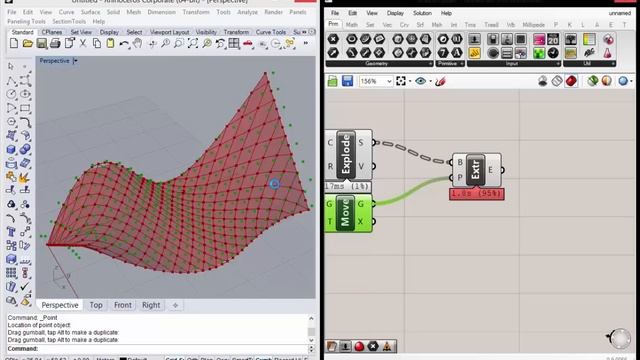640x360 pixels.
Task: Open the Solution menu in Grasshopper
Action: pos(422,13)
